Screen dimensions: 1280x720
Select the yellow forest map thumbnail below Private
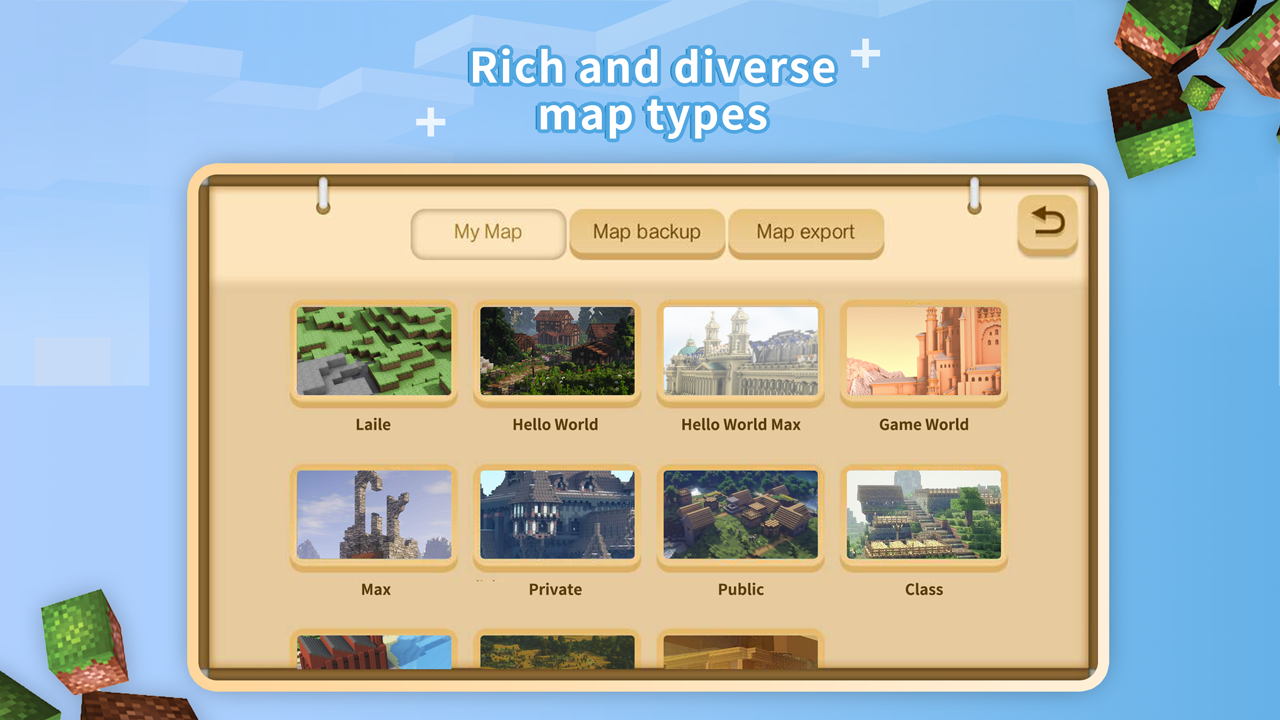point(557,650)
